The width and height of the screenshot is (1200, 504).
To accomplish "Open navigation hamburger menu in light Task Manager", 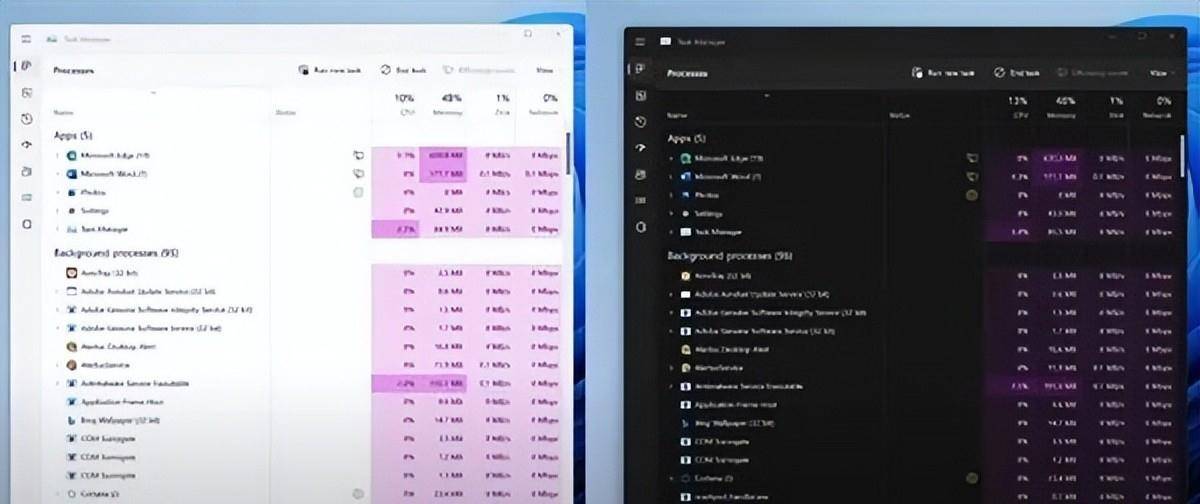I will pos(27,38).
